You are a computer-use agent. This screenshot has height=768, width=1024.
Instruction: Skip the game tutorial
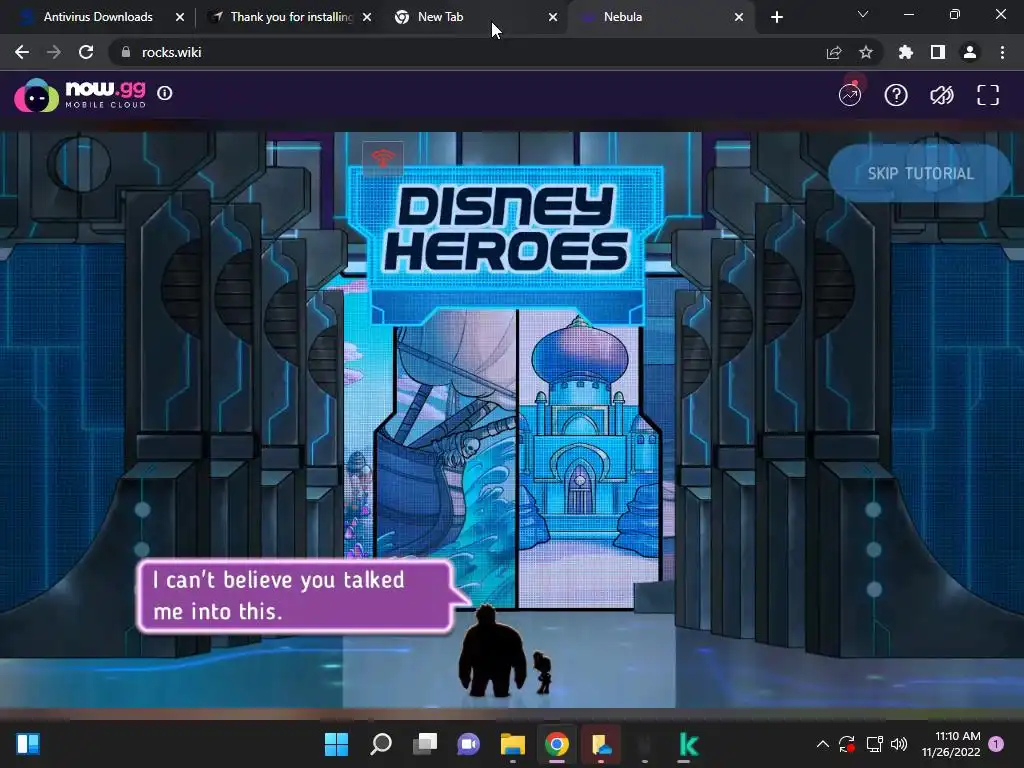click(920, 173)
